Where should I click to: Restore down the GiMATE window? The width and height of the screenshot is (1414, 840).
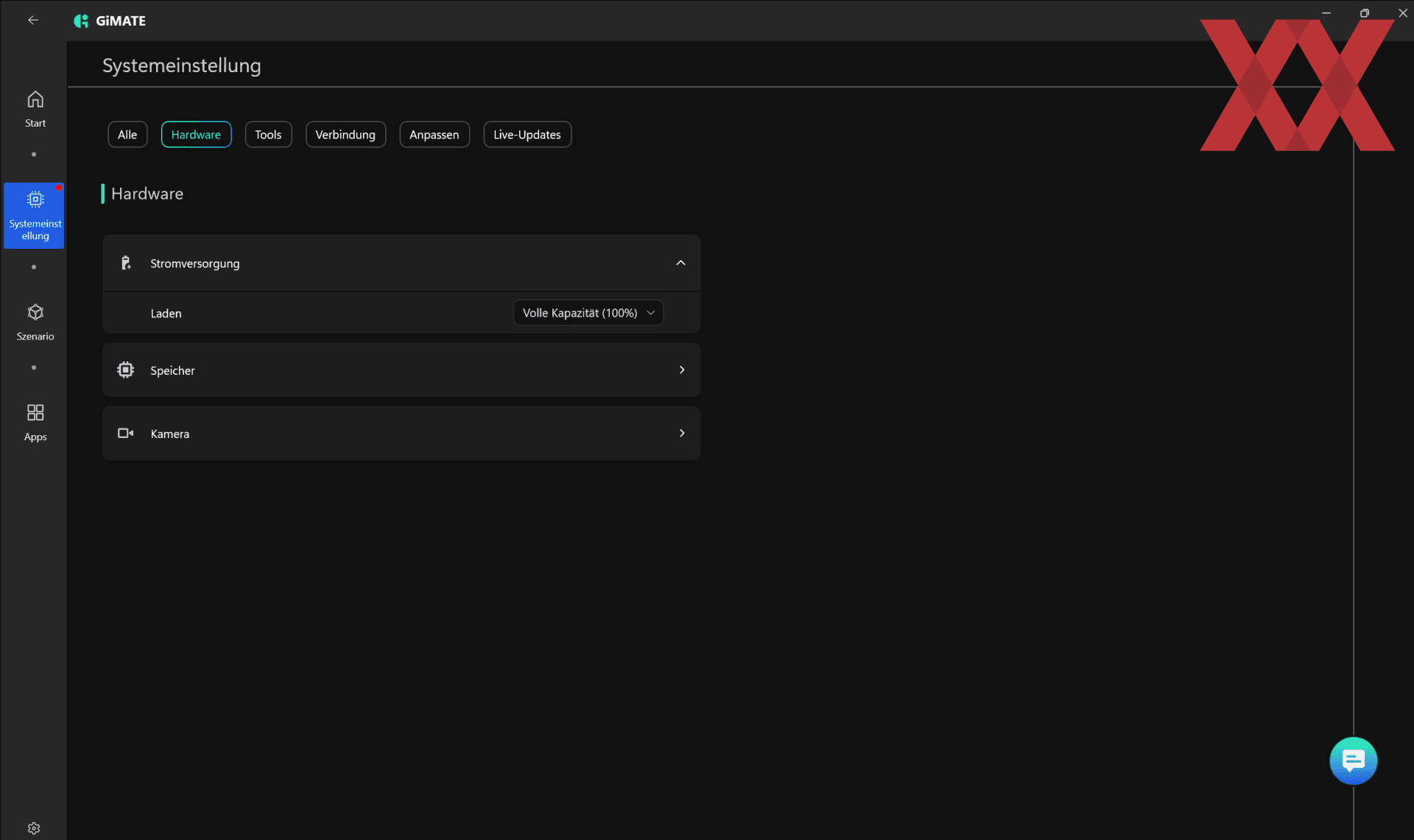click(x=1364, y=13)
